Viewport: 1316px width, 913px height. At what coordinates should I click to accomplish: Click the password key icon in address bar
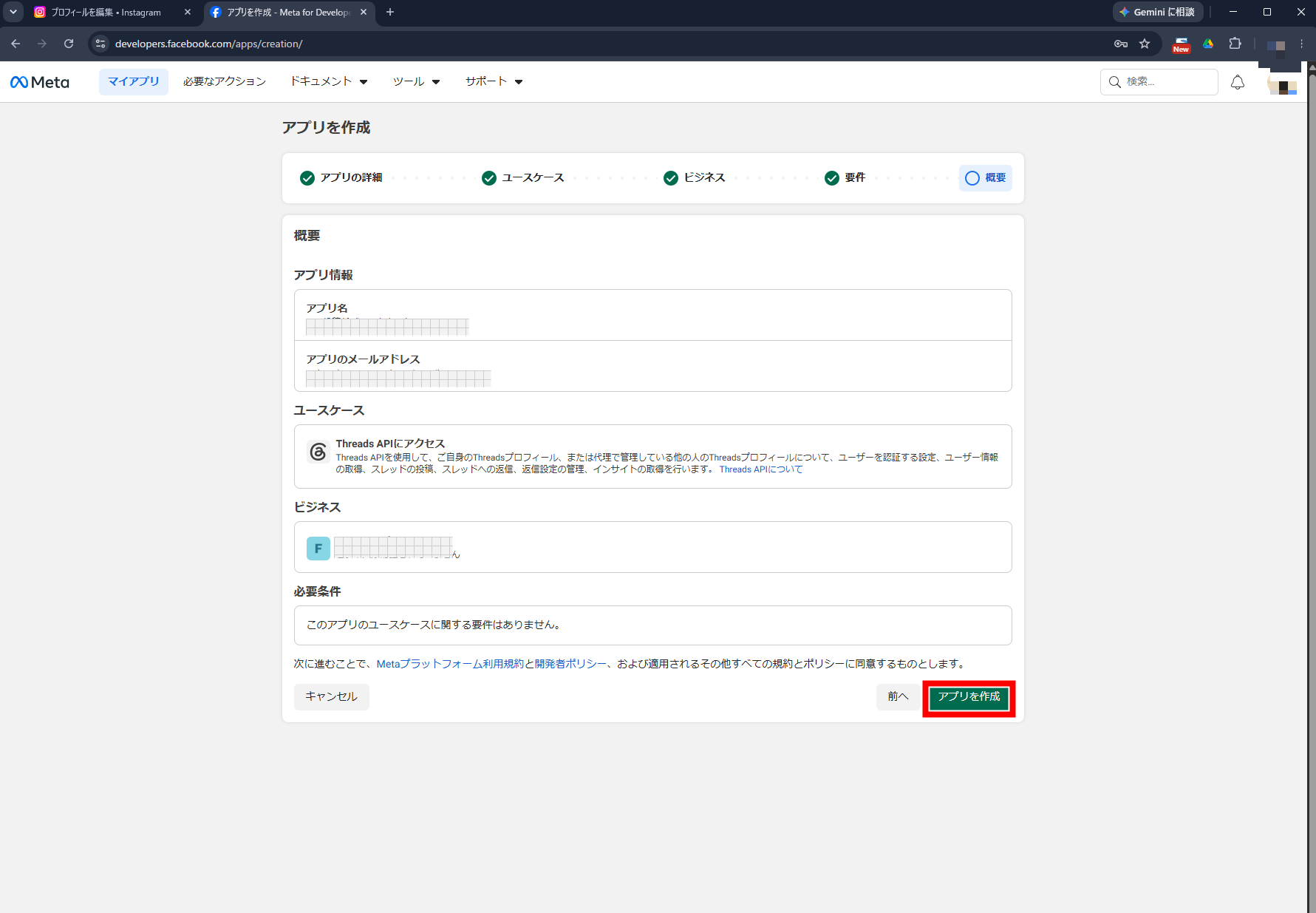[1121, 44]
